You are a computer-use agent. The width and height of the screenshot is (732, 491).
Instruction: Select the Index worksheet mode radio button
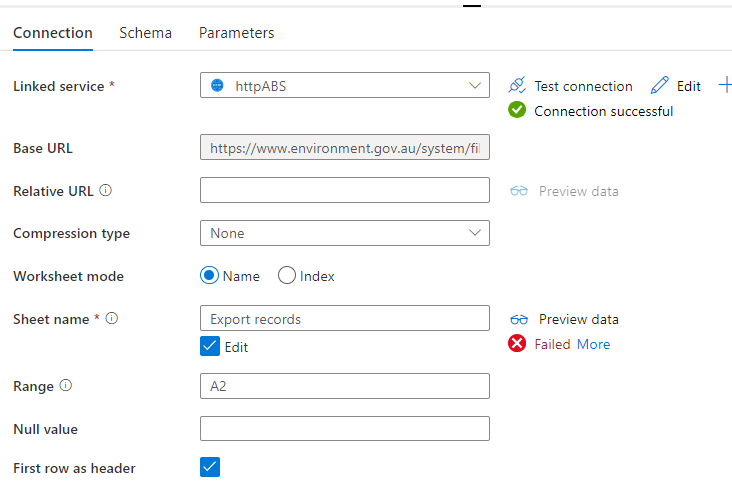[287, 275]
